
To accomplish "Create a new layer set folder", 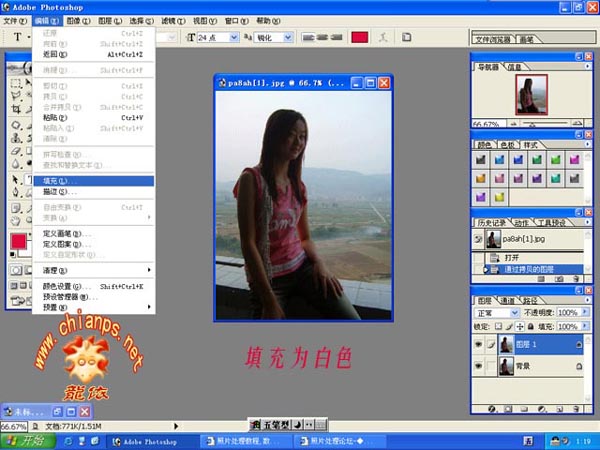I will (x=524, y=409).
